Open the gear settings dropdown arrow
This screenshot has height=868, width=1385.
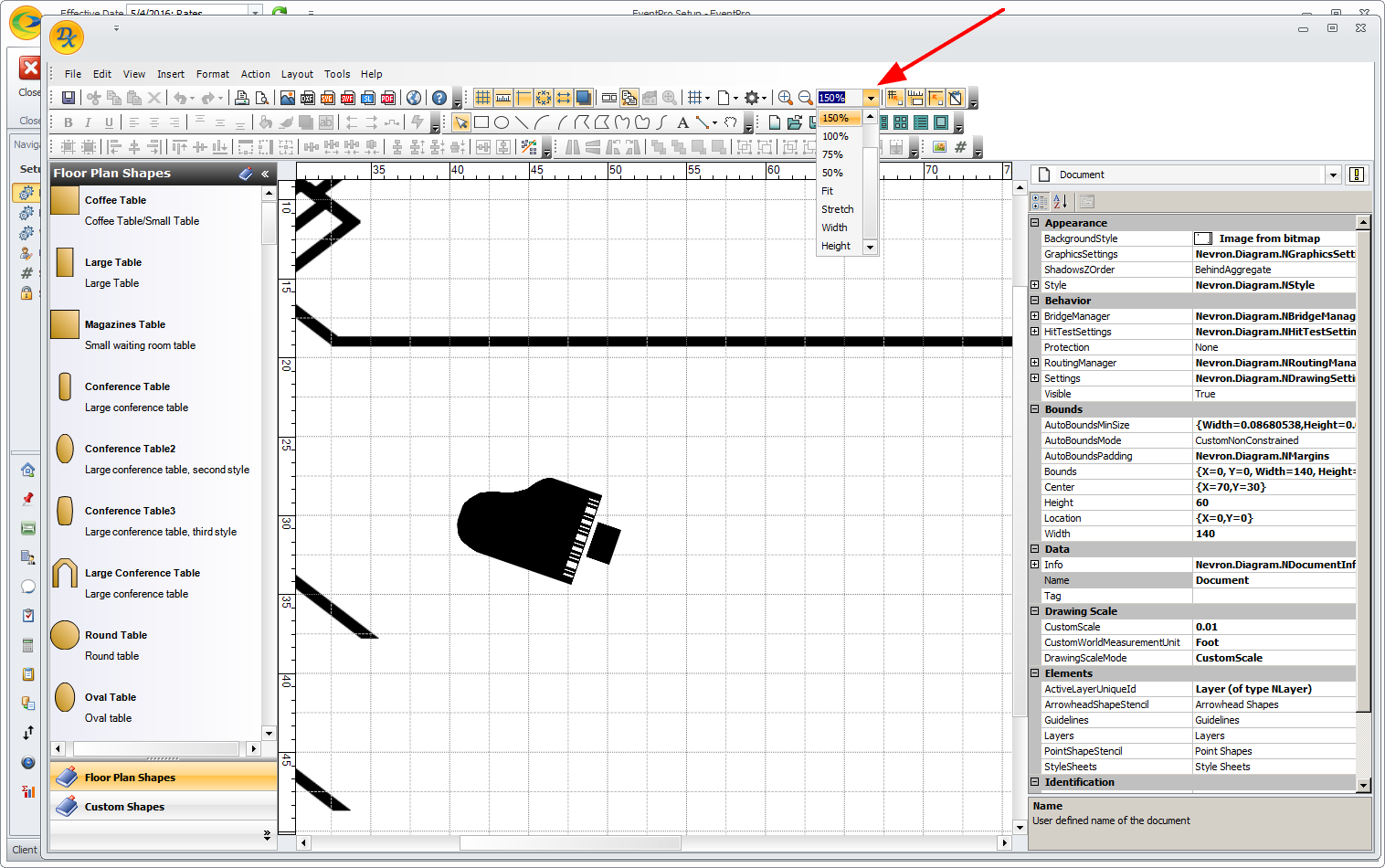765,98
